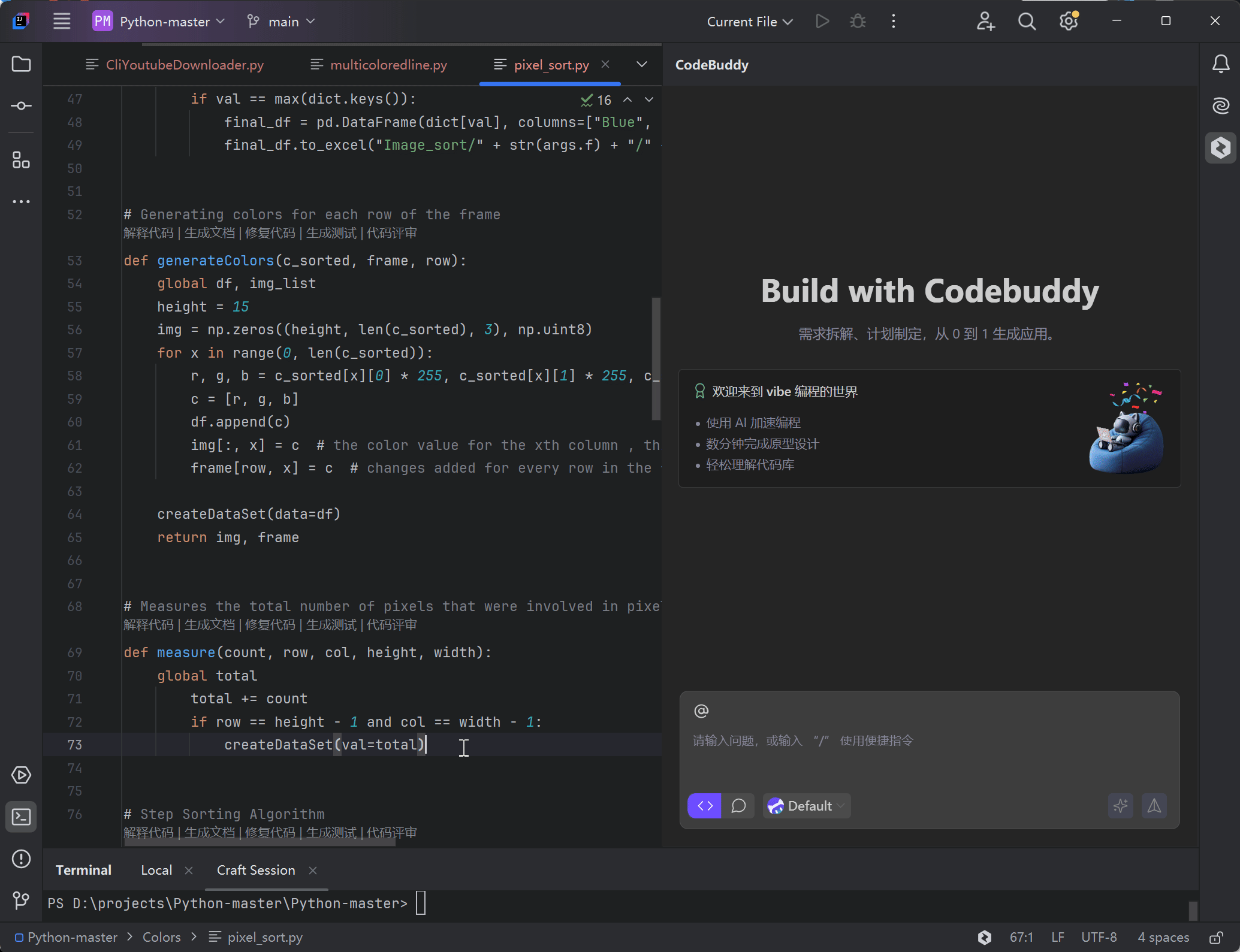This screenshot has width=1240, height=952.
Task: Switch to the multicoloredline.py tab
Action: (388, 65)
